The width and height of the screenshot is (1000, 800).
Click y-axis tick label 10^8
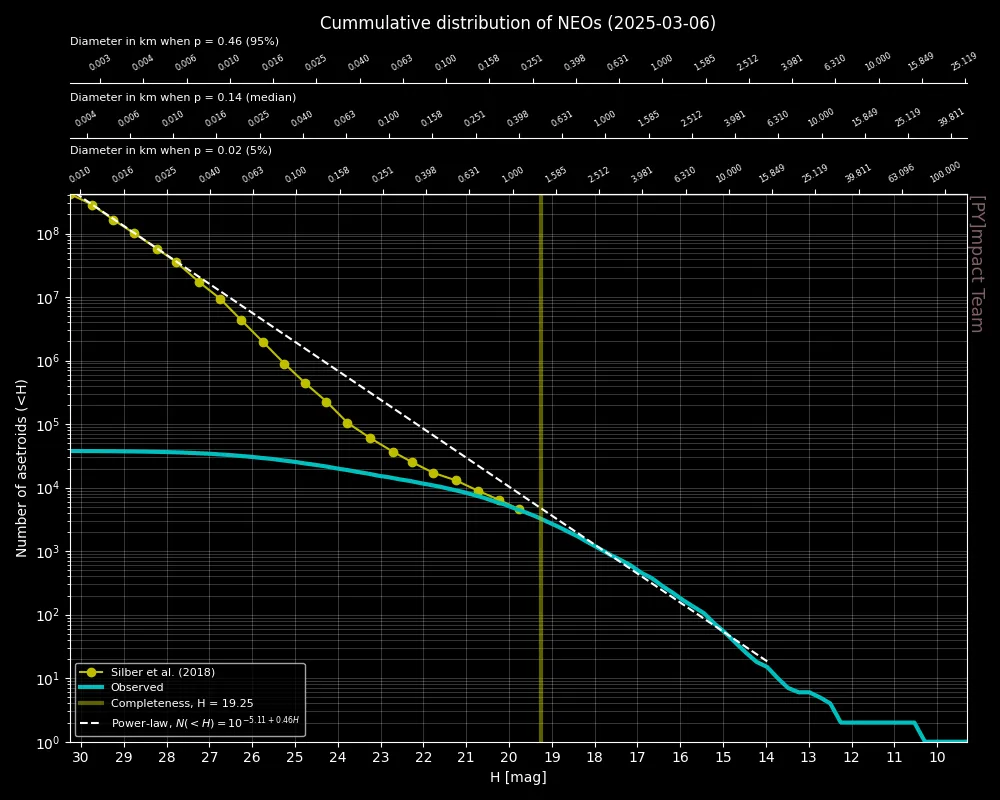(48, 234)
